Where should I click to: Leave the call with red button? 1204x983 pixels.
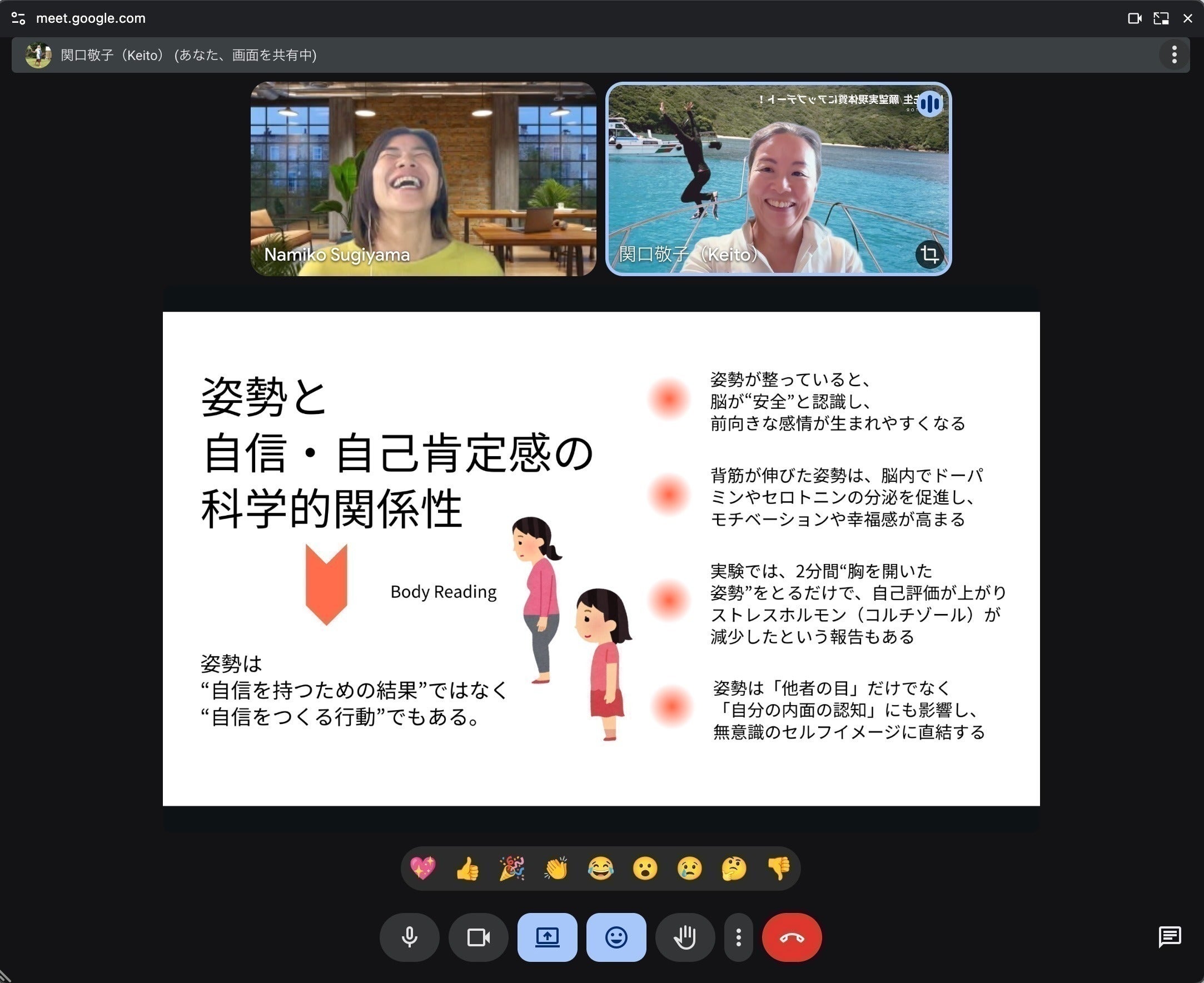[x=791, y=937]
